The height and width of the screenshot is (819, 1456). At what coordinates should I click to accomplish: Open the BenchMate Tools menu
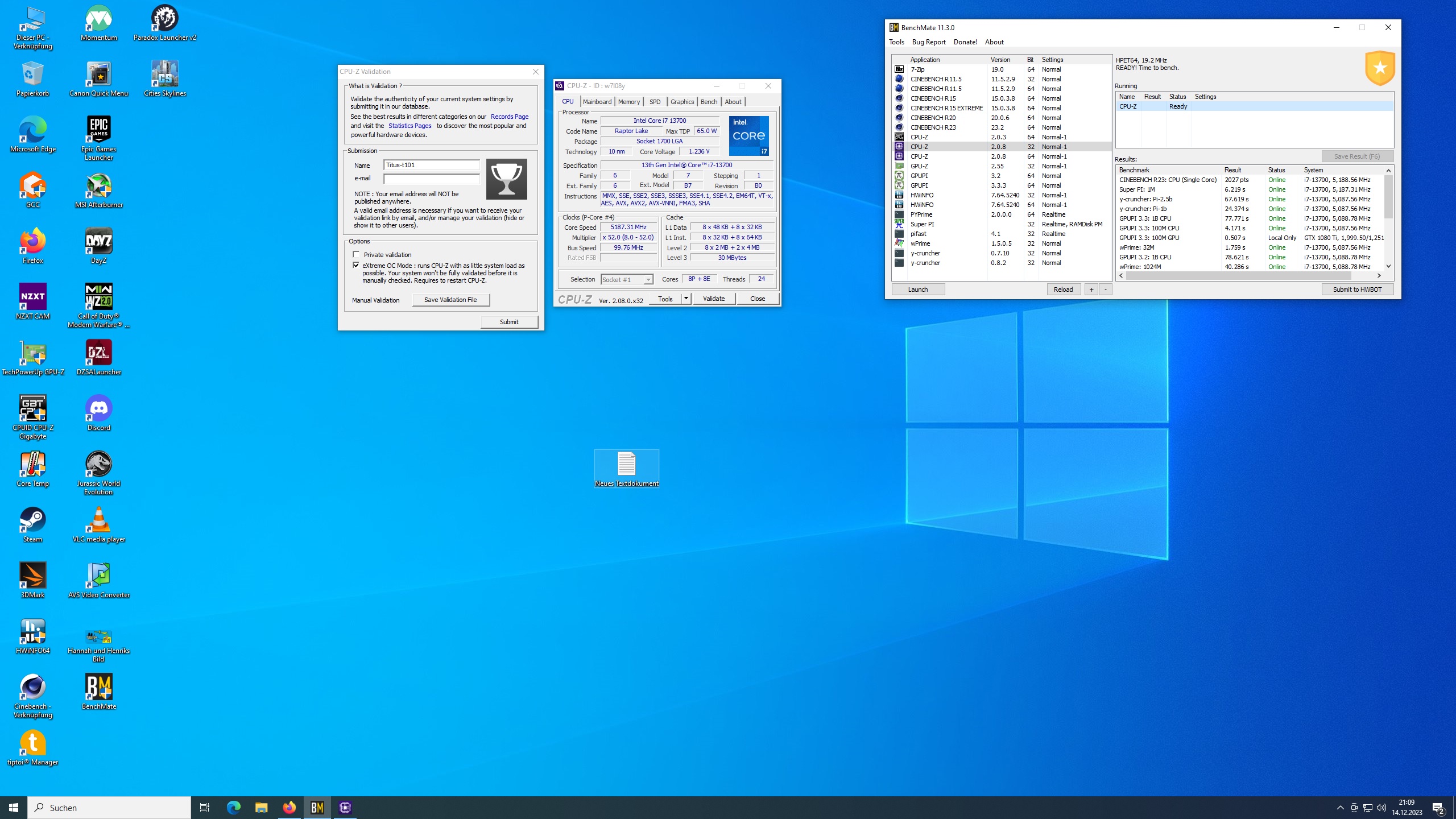click(x=896, y=42)
